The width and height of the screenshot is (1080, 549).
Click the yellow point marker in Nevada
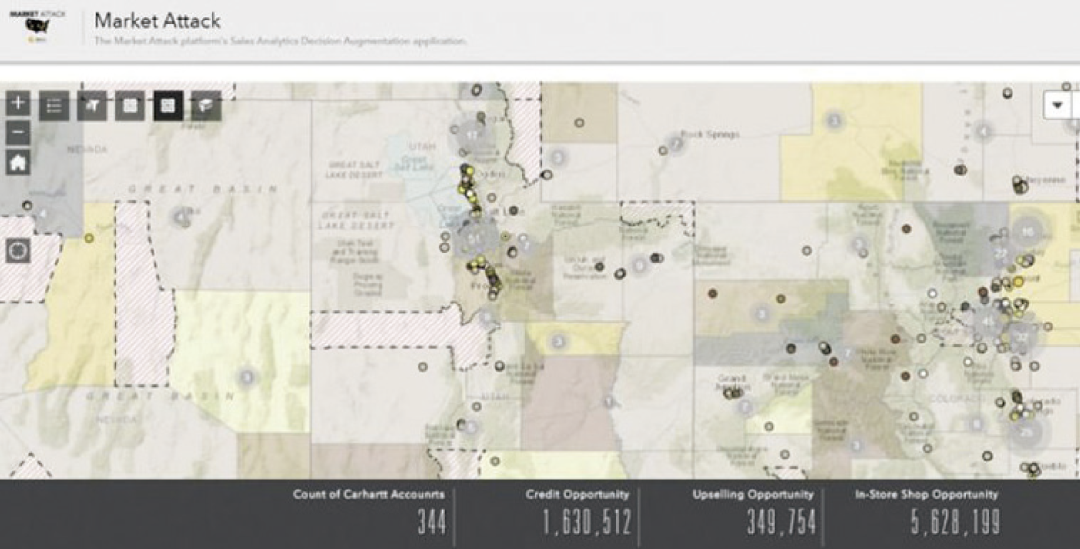pos(89,238)
